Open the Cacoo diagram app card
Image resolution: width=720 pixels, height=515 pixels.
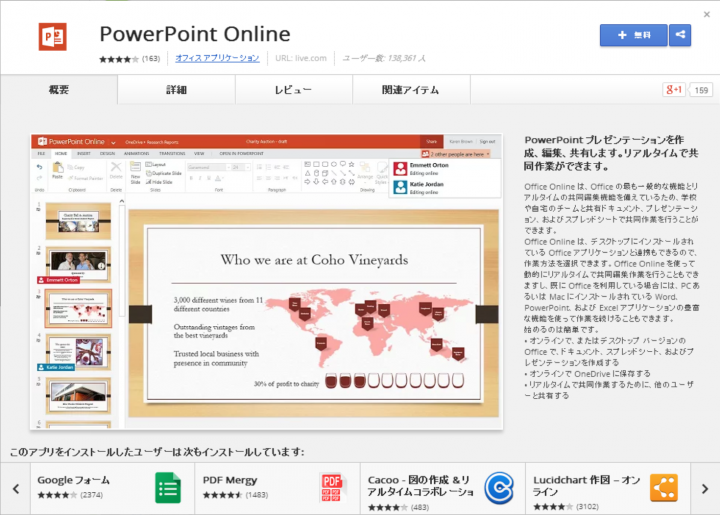(x=443, y=488)
